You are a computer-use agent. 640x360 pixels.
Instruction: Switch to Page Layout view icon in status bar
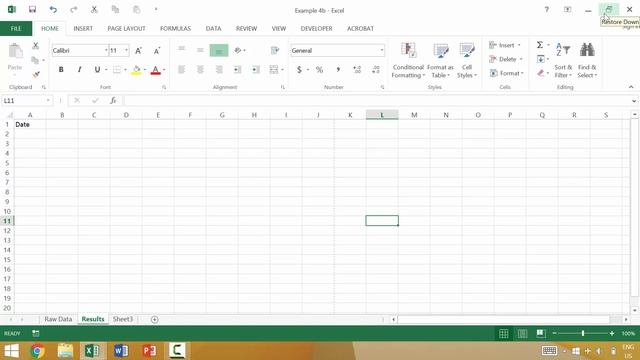522,333
